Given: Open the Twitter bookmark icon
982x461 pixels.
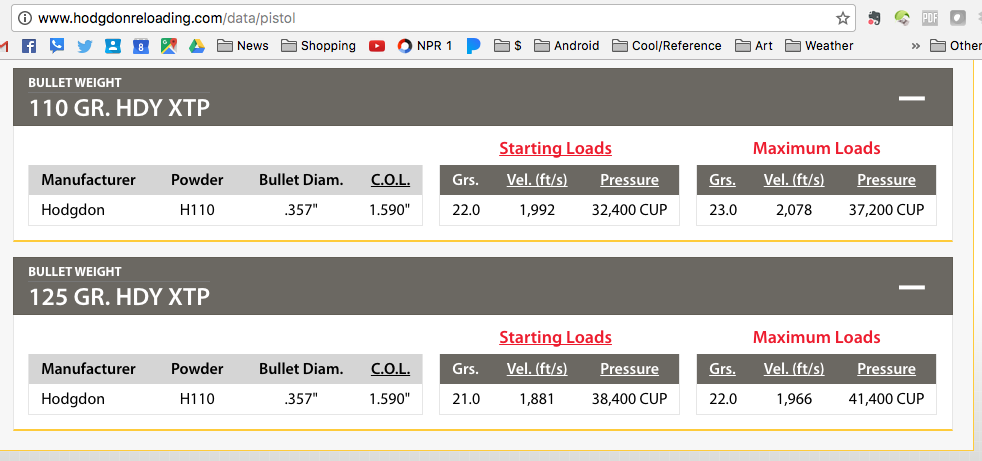Looking at the screenshot, I should [x=85, y=46].
